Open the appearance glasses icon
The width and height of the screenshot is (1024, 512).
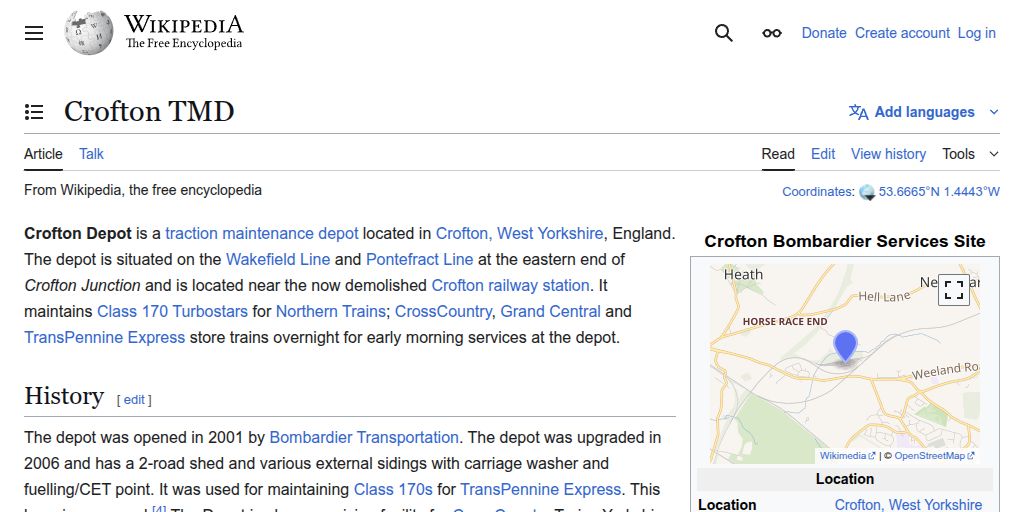click(772, 33)
